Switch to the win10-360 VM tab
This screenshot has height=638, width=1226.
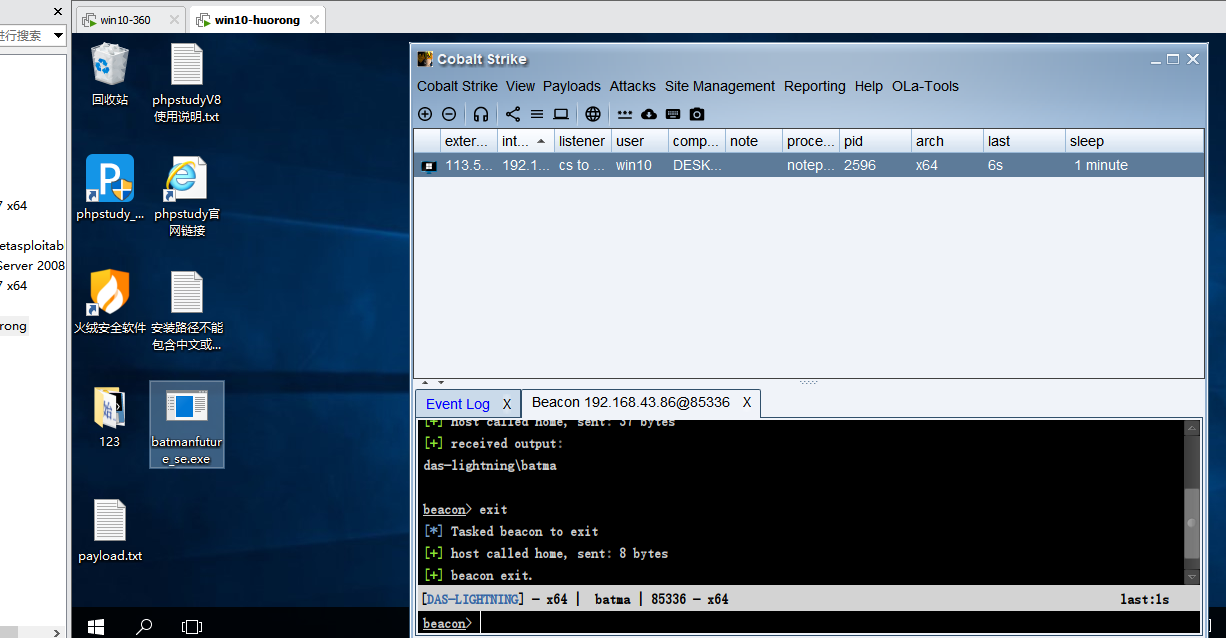(x=126, y=19)
